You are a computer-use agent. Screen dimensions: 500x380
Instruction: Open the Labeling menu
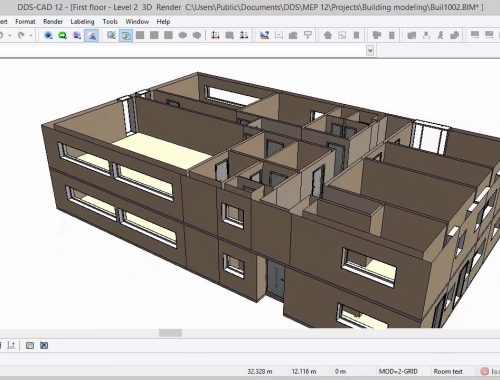pos(82,22)
